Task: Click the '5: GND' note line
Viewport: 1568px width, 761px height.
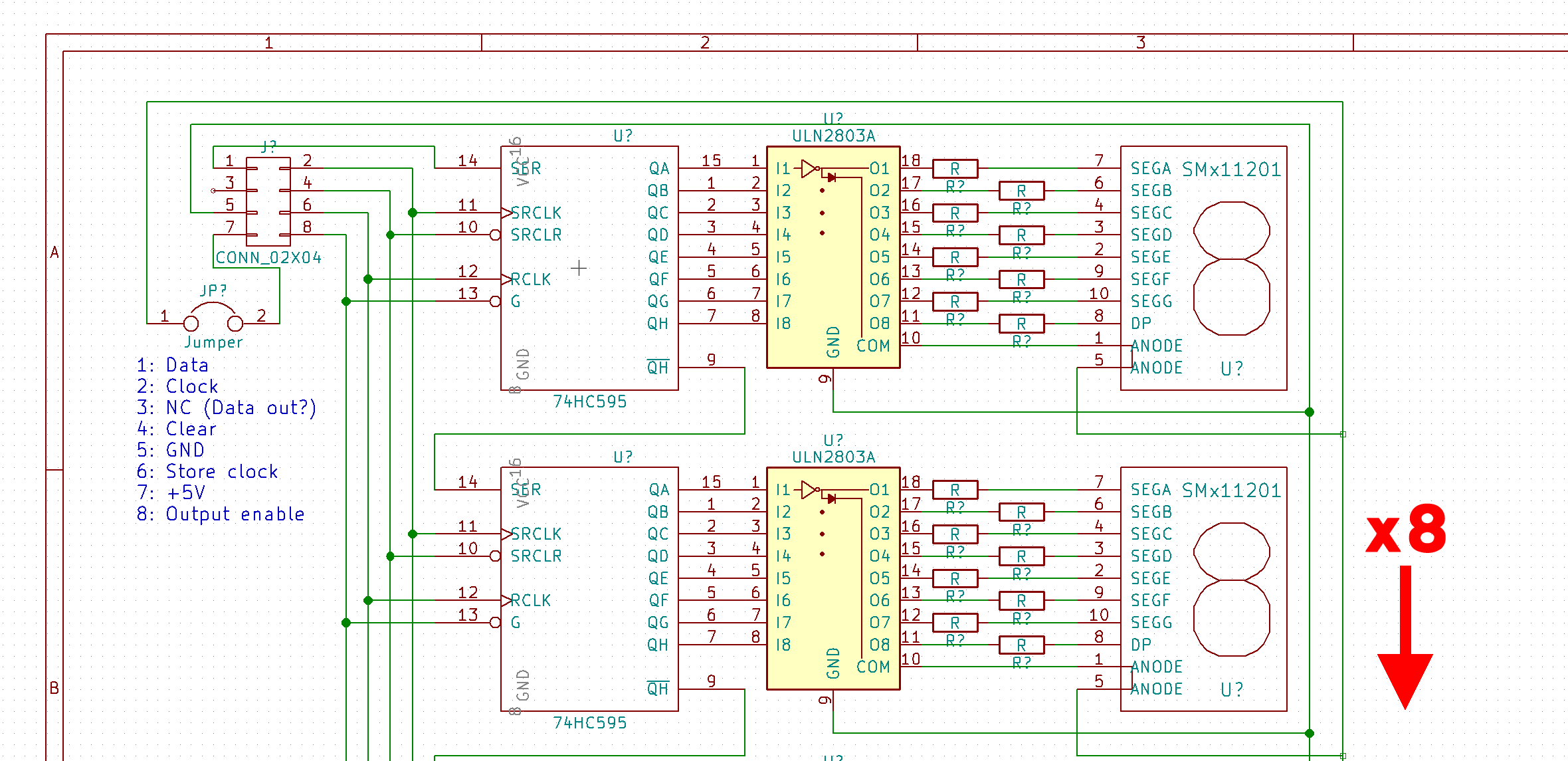Action: (171, 450)
